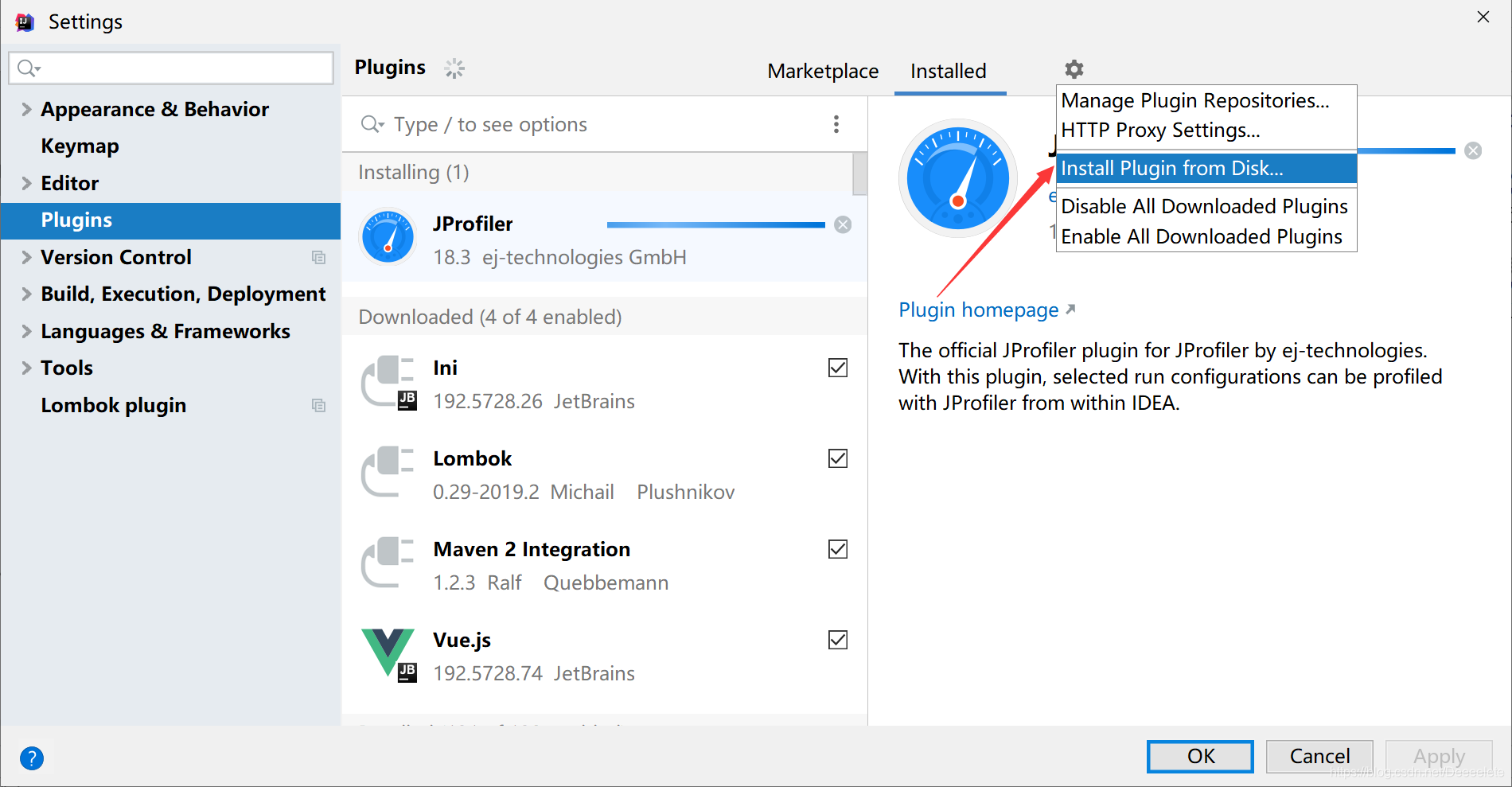Click the JProfiler install progress bar in the list
1512x787 pixels.
click(x=715, y=225)
